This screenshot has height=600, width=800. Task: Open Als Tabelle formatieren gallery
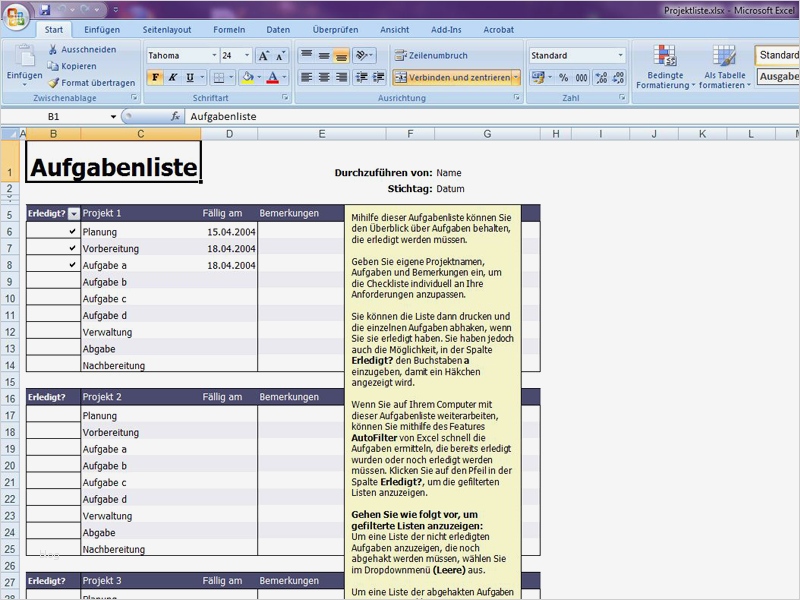point(724,67)
